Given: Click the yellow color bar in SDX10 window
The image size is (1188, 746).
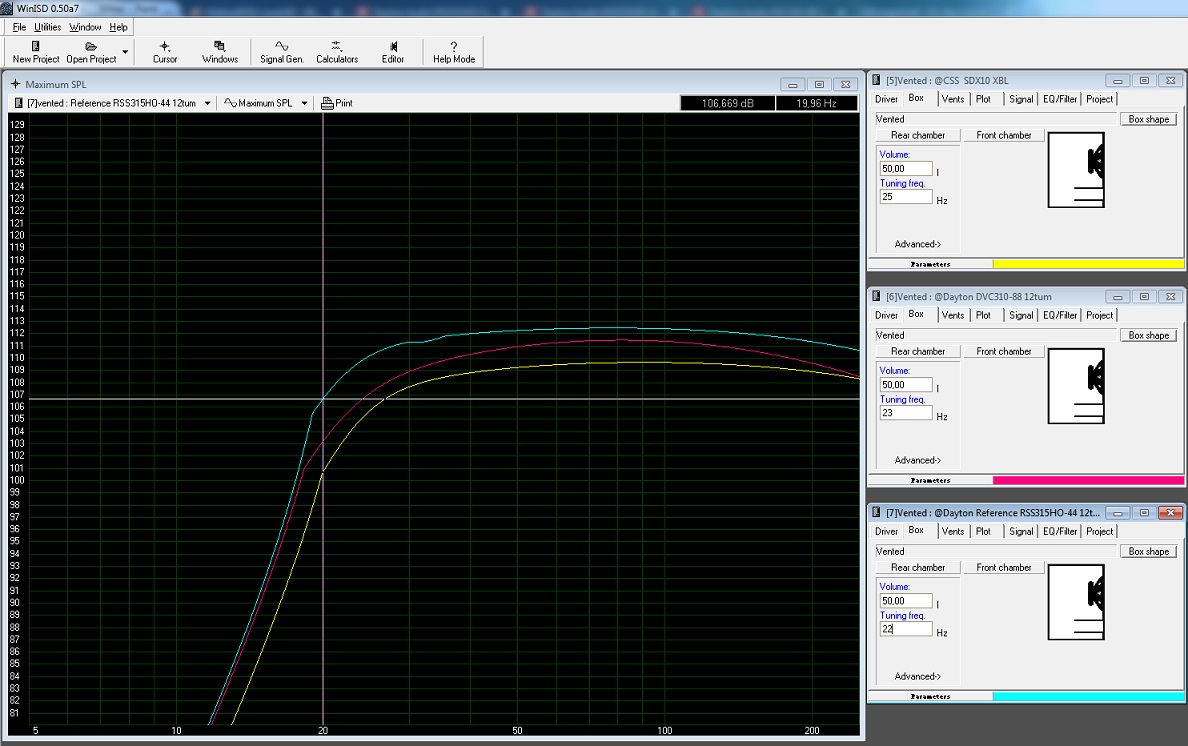Looking at the screenshot, I should point(1088,264).
